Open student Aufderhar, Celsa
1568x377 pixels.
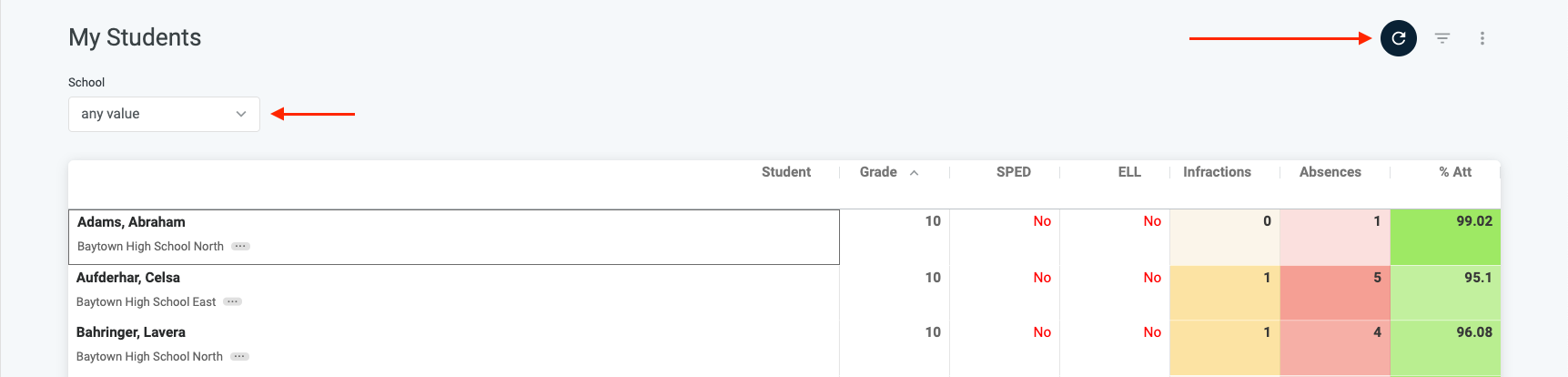coord(128,278)
